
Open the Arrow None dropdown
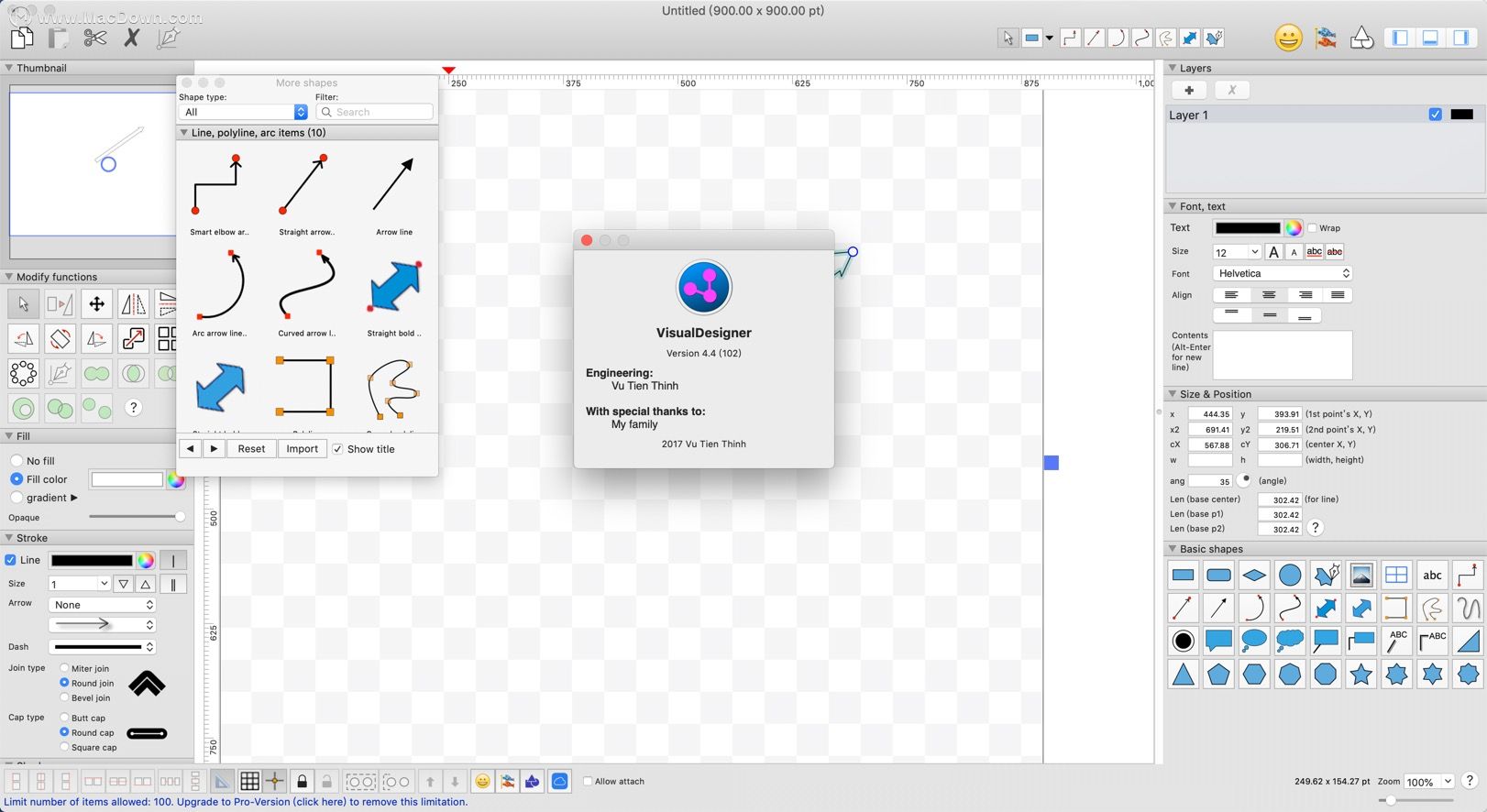102,605
